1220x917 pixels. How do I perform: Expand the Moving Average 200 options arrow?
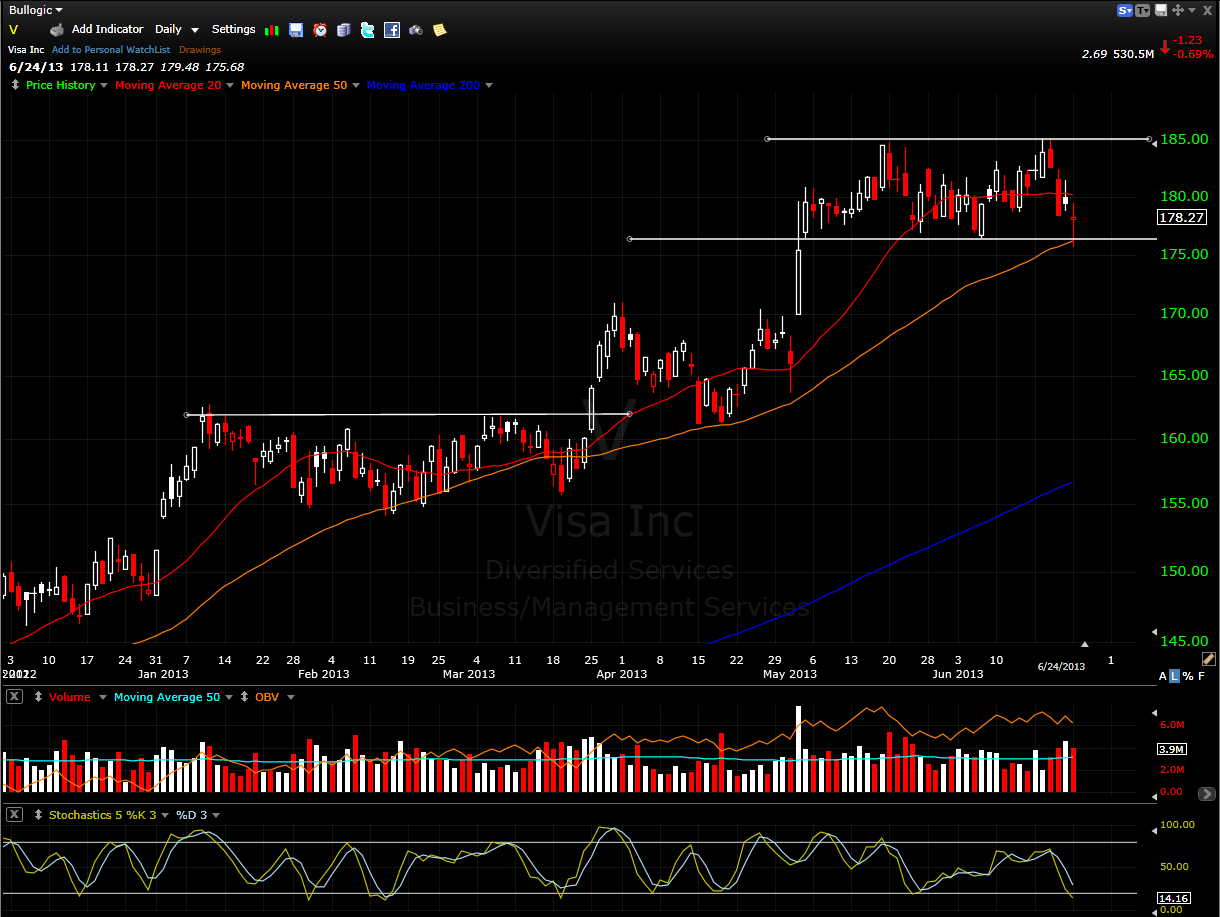click(x=488, y=86)
